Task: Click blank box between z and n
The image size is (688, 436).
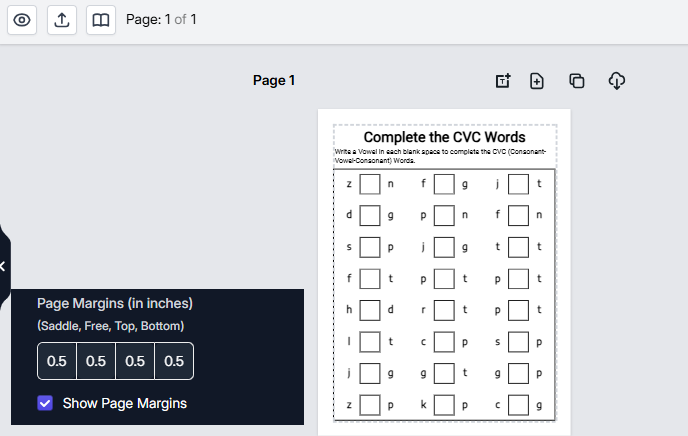Action: (x=370, y=184)
